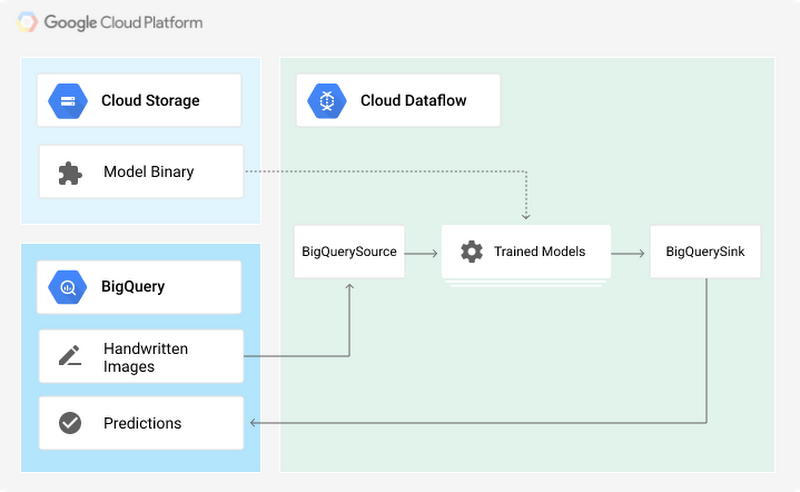800x492 pixels.
Task: Click the Cloud Dataflow hexagon icon
Action: (x=327, y=101)
